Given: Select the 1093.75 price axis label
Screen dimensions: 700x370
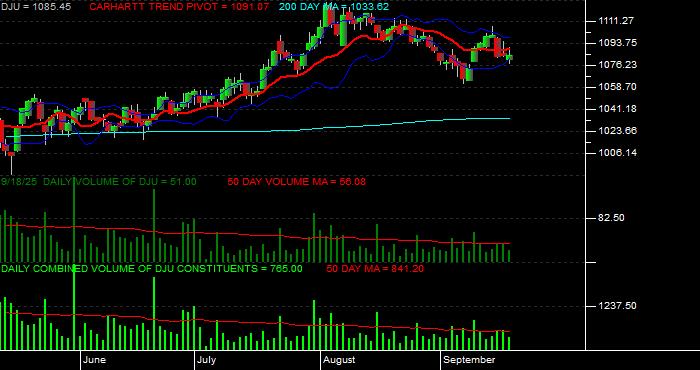Looking at the screenshot, I should point(618,43).
